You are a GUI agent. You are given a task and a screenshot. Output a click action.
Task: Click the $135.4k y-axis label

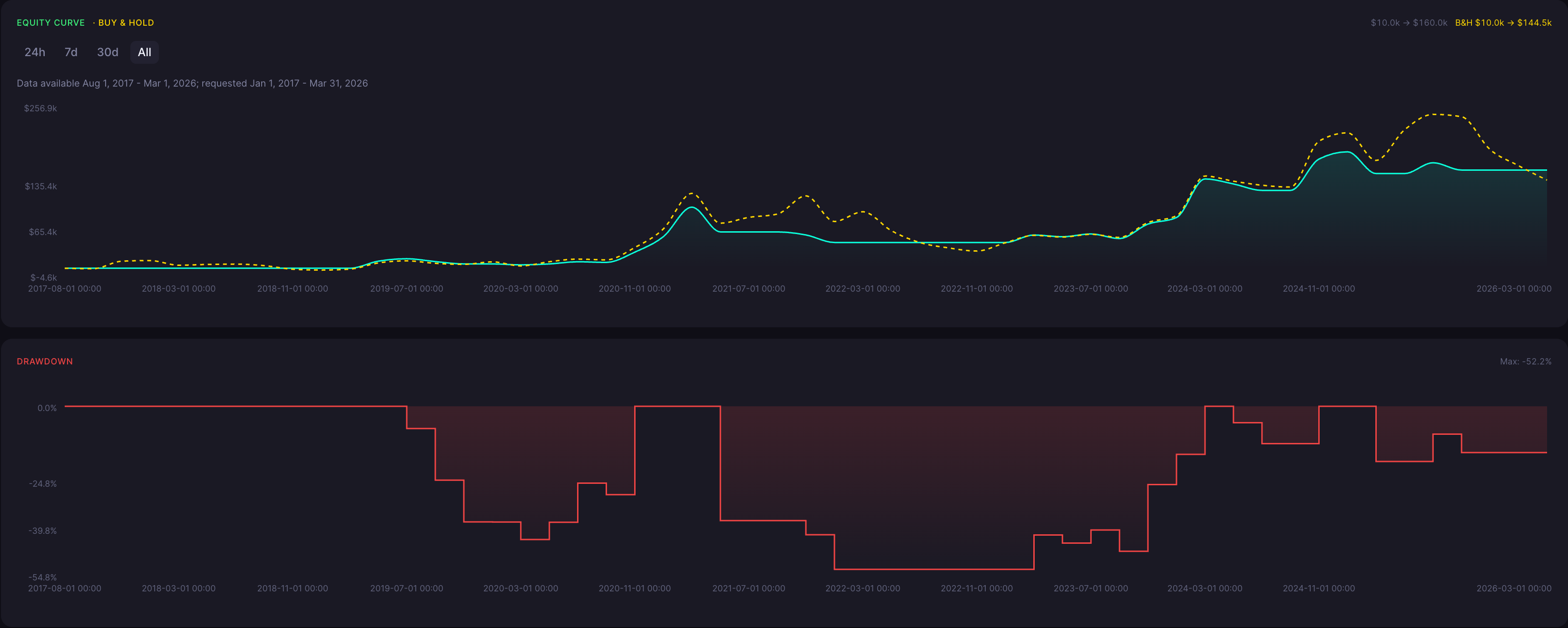tap(41, 186)
